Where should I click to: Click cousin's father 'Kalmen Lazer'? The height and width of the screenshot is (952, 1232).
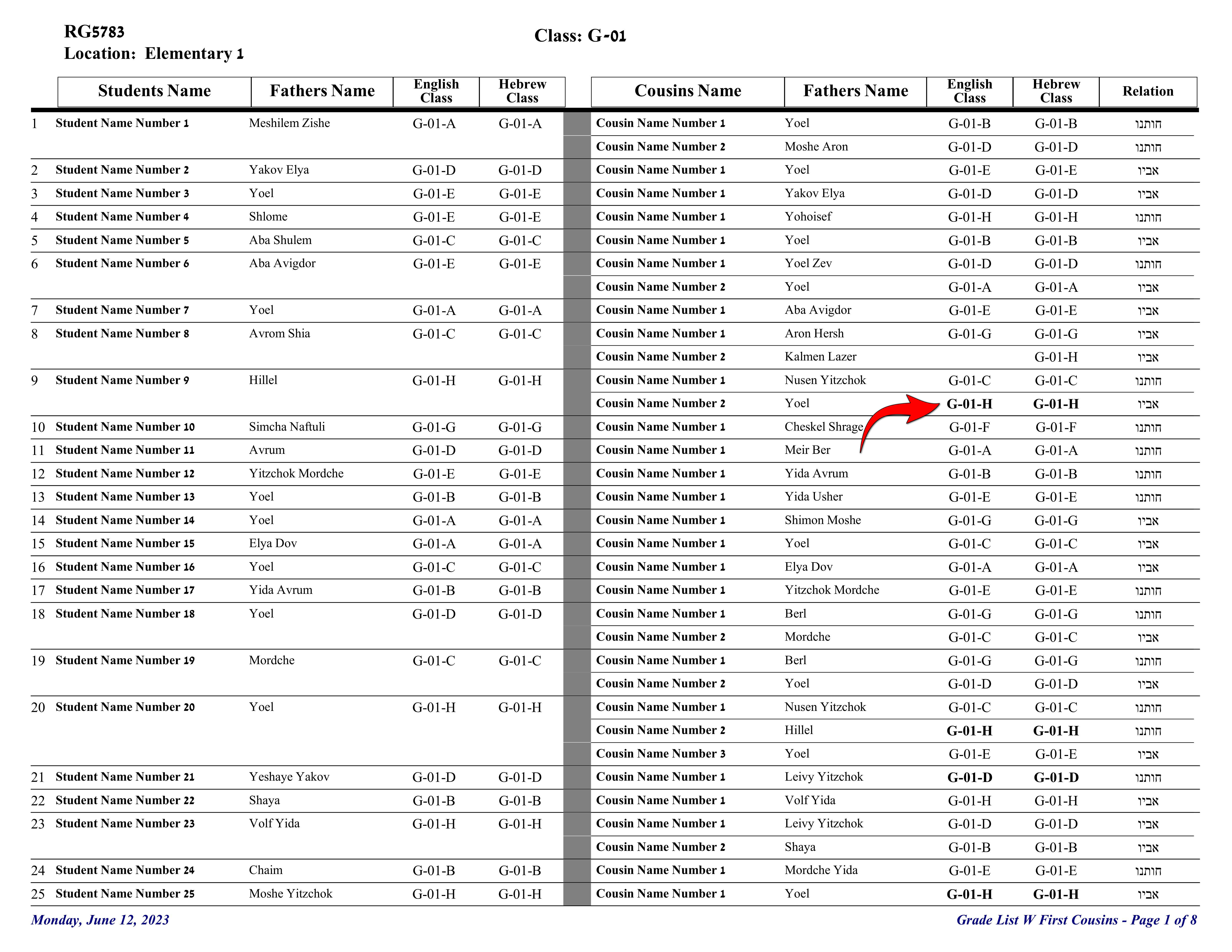pos(820,357)
